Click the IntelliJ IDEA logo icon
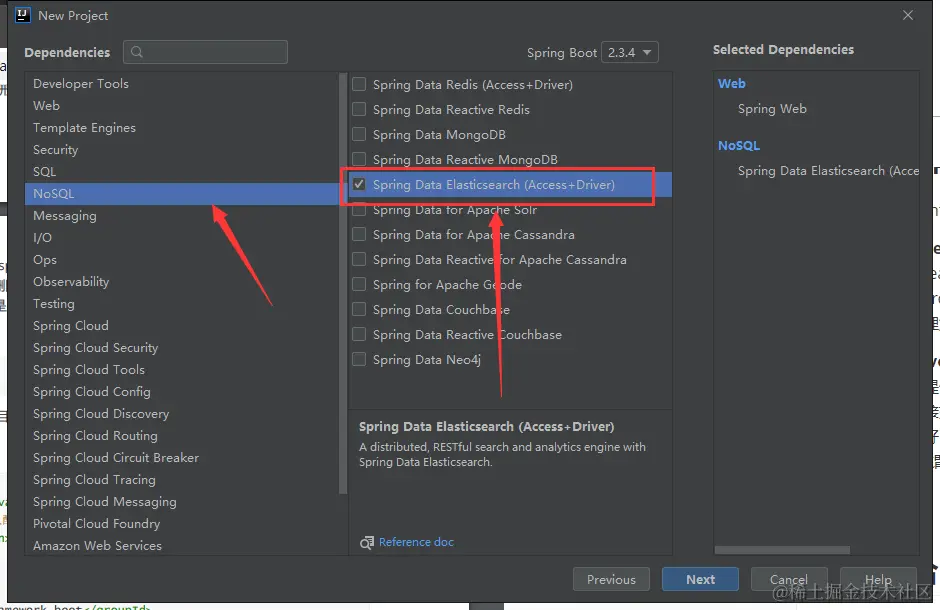940x610 pixels. click(22, 15)
